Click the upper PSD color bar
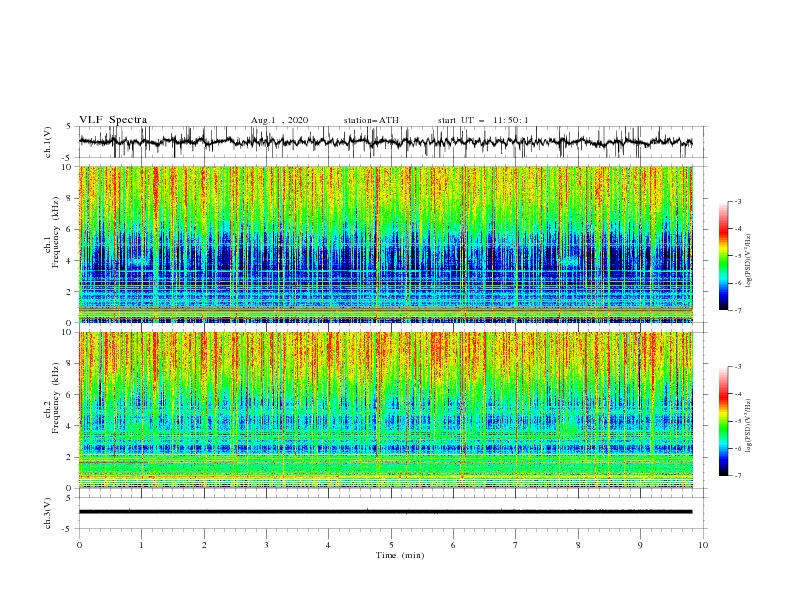Image resolution: width=792 pixels, height=612 pixels. click(723, 256)
